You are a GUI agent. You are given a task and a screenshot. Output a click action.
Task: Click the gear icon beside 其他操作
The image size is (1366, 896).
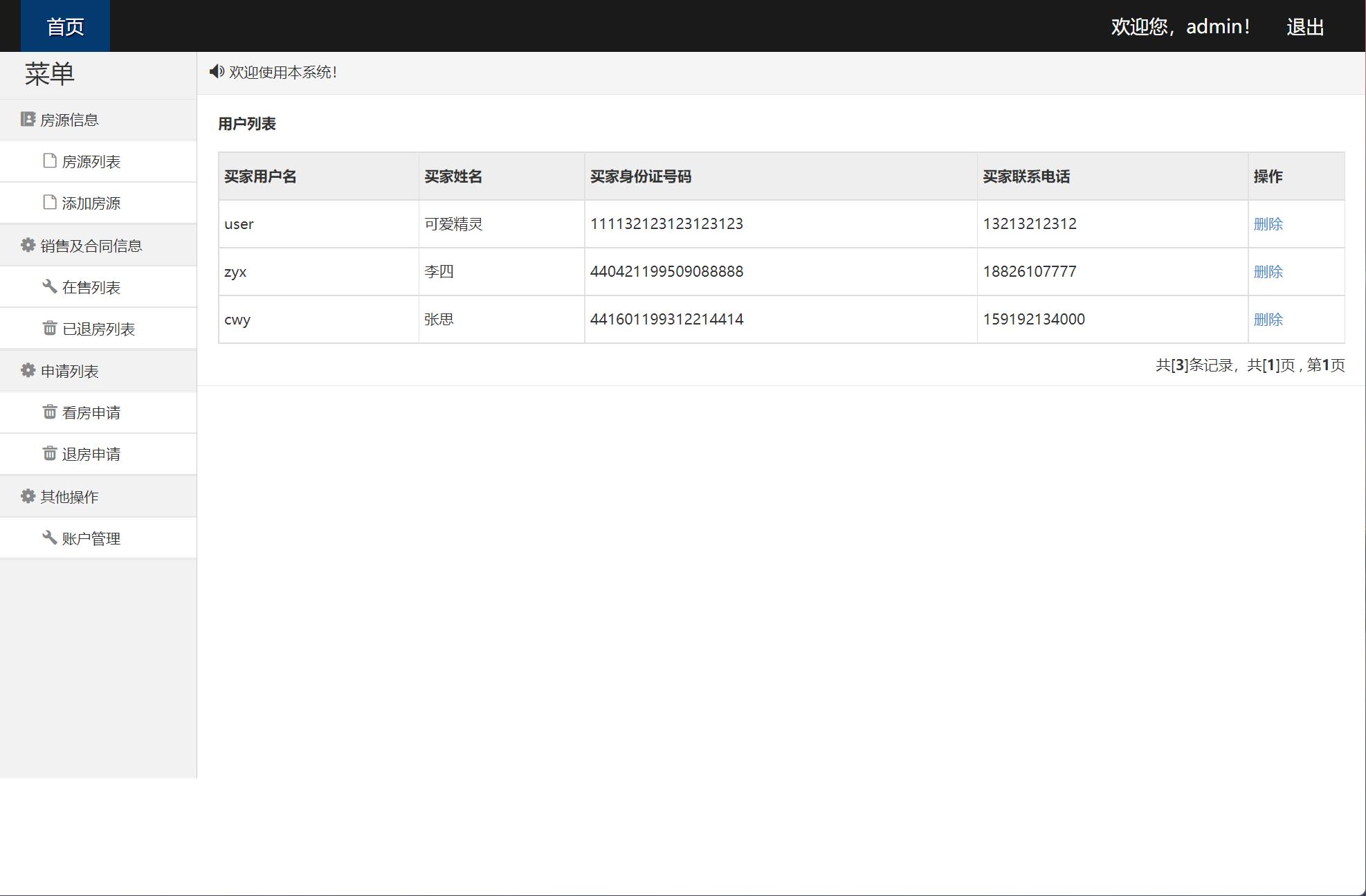pyautogui.click(x=28, y=497)
